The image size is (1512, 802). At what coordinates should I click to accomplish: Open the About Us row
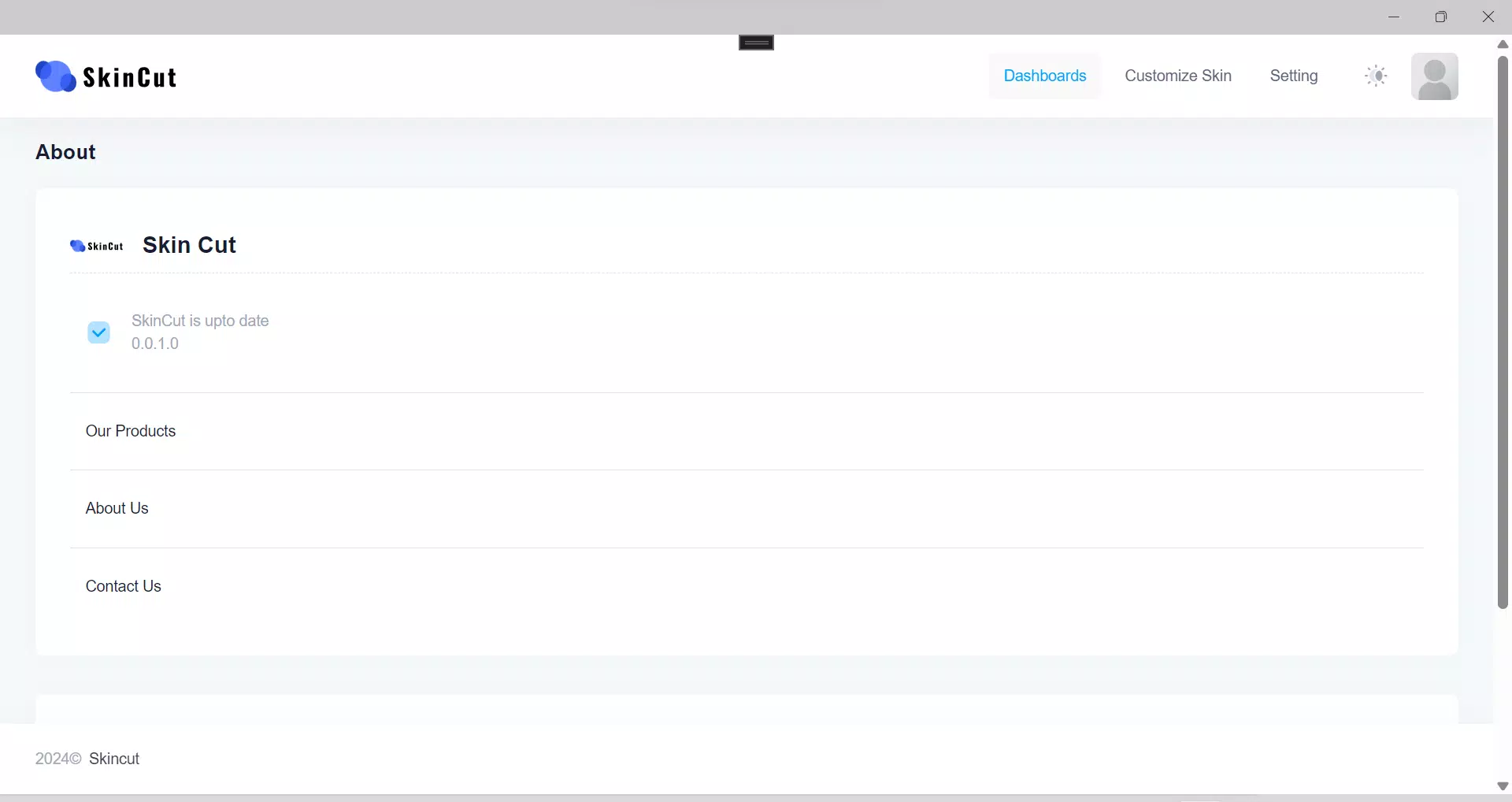pos(747,508)
